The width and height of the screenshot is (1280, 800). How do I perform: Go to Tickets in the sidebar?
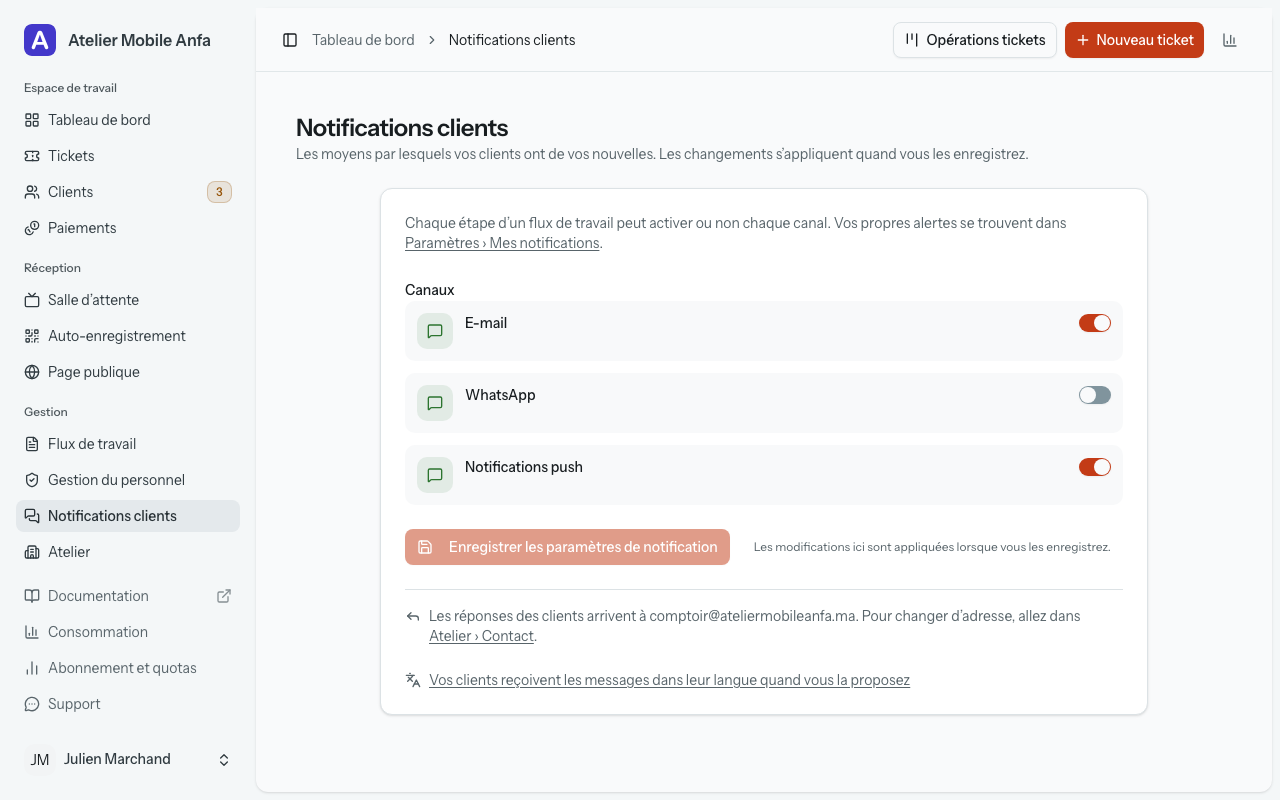coord(128,156)
